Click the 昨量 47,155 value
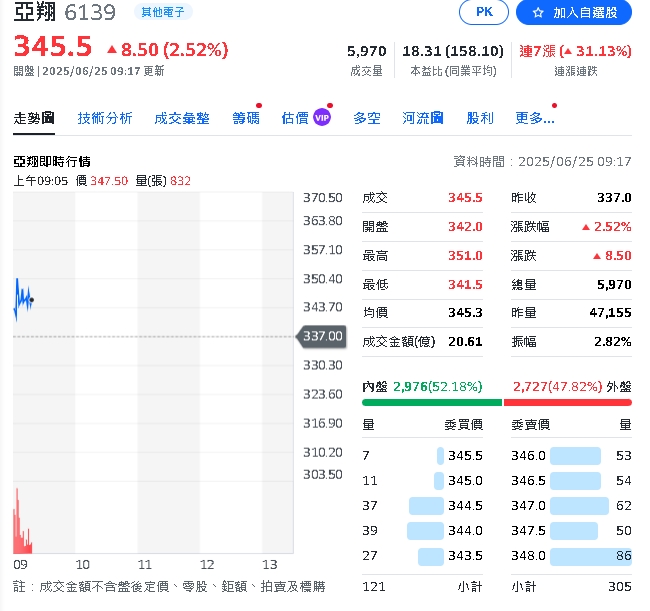The width and height of the screenshot is (650, 611). pos(610,313)
